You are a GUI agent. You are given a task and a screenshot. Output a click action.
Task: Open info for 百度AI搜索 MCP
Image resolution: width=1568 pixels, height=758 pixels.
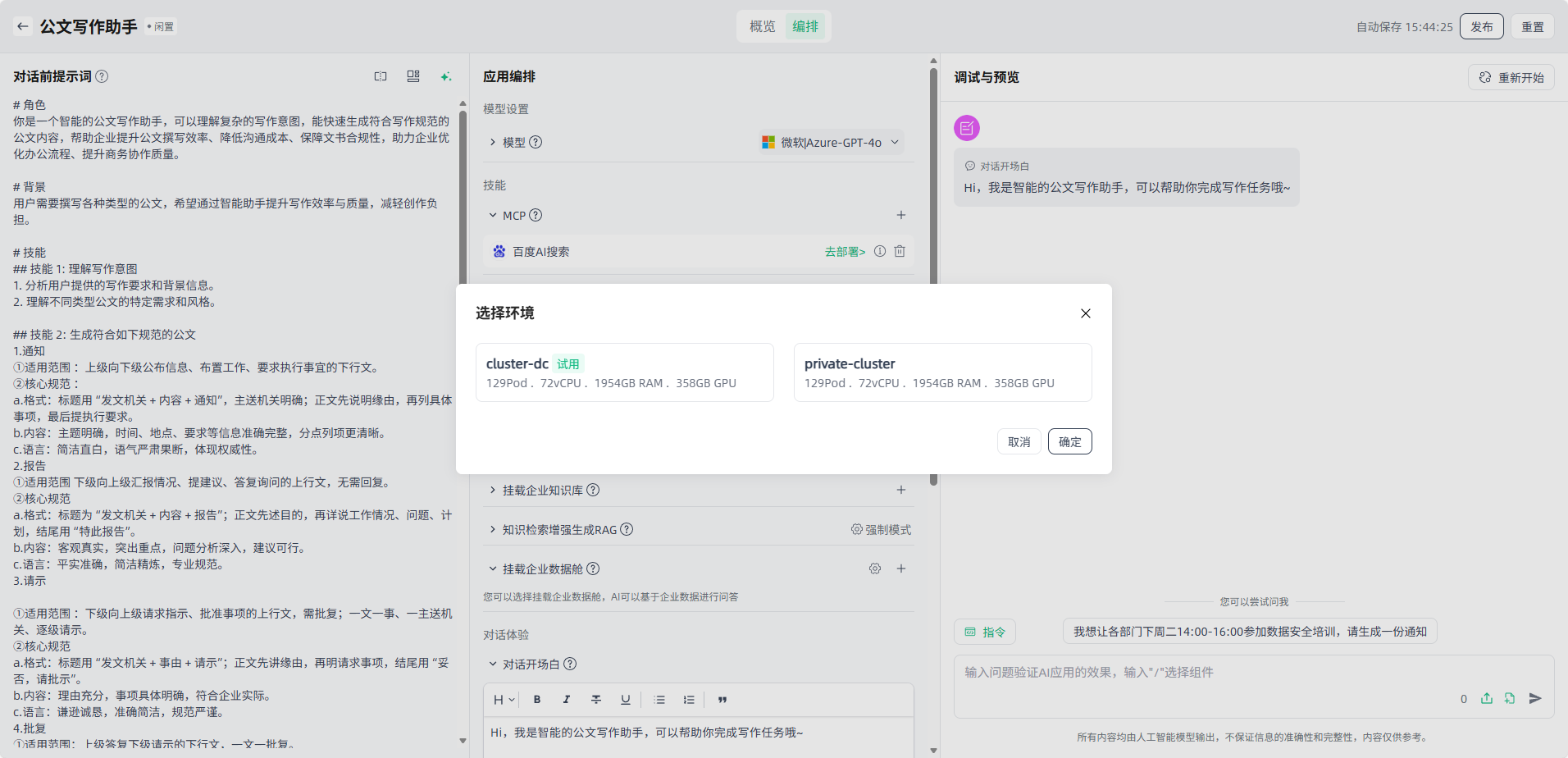[879, 251]
